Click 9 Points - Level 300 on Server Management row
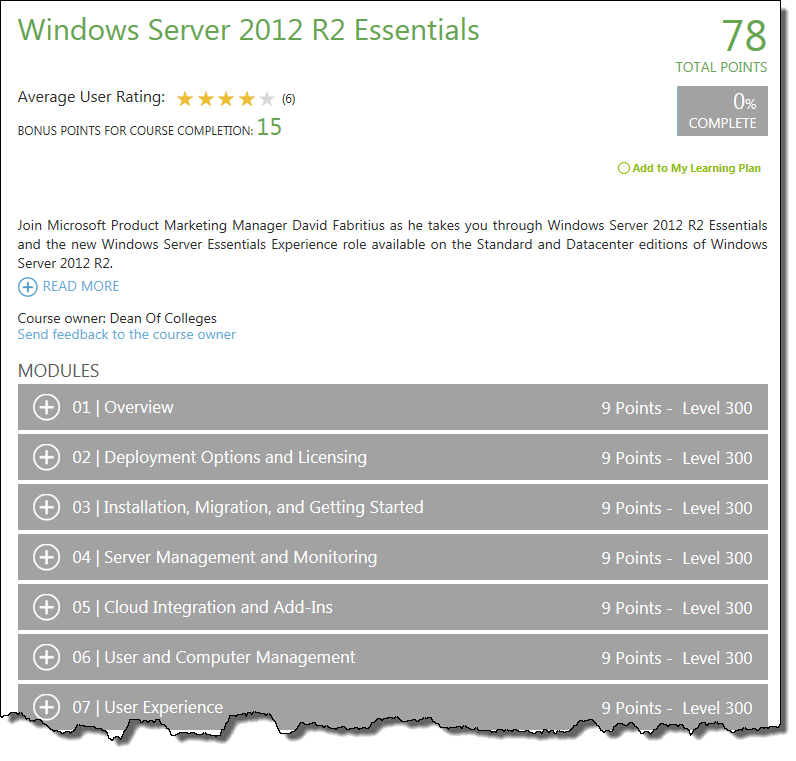796x761 pixels. [677, 558]
